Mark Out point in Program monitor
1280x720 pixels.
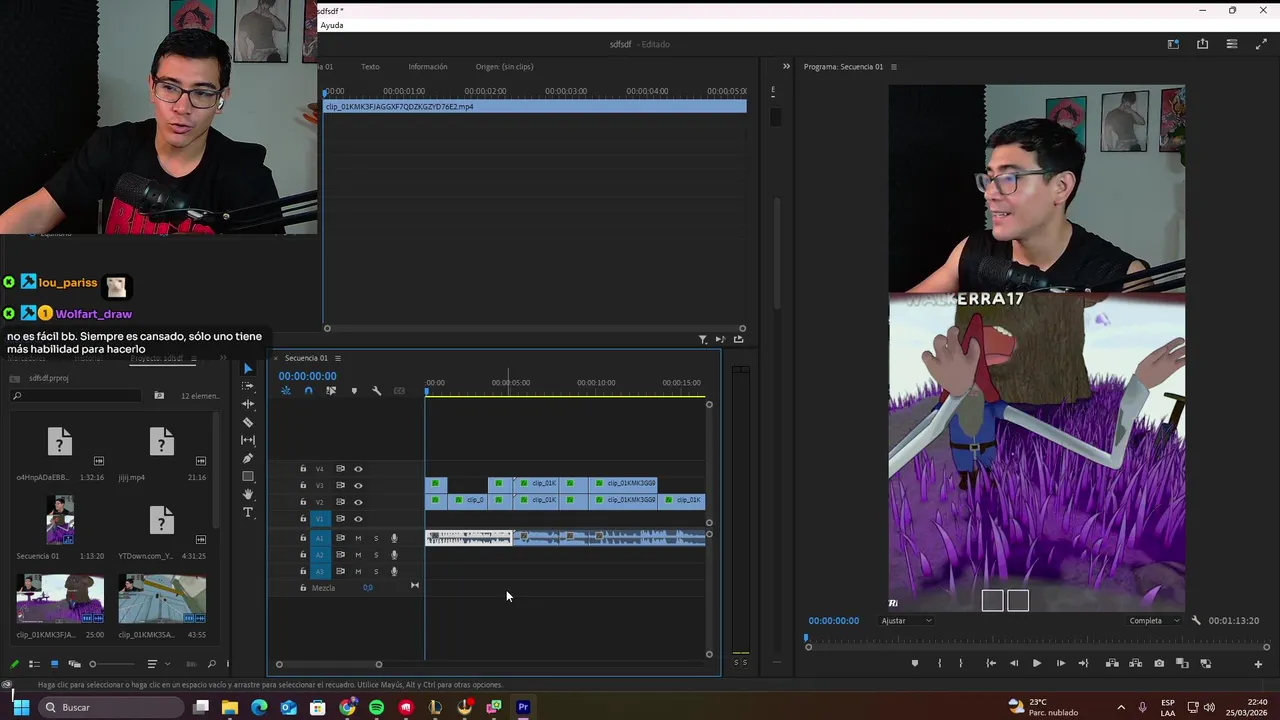pyautogui.click(x=961, y=663)
